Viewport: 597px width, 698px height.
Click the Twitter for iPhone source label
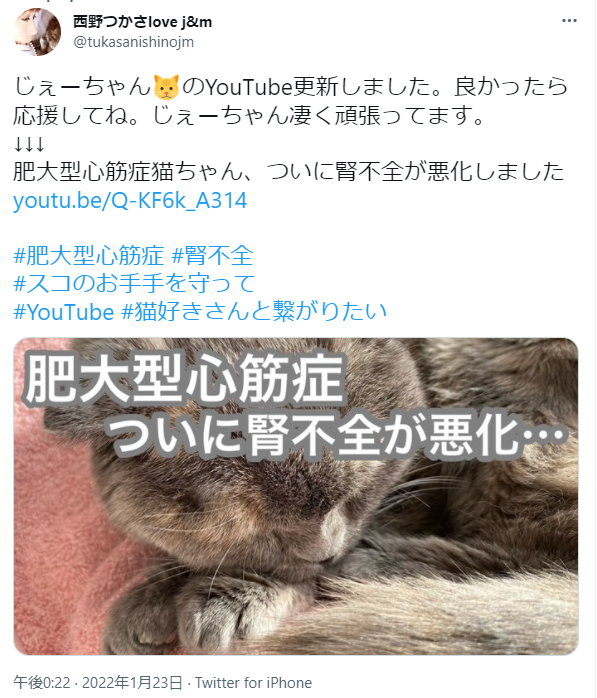[x=253, y=682]
